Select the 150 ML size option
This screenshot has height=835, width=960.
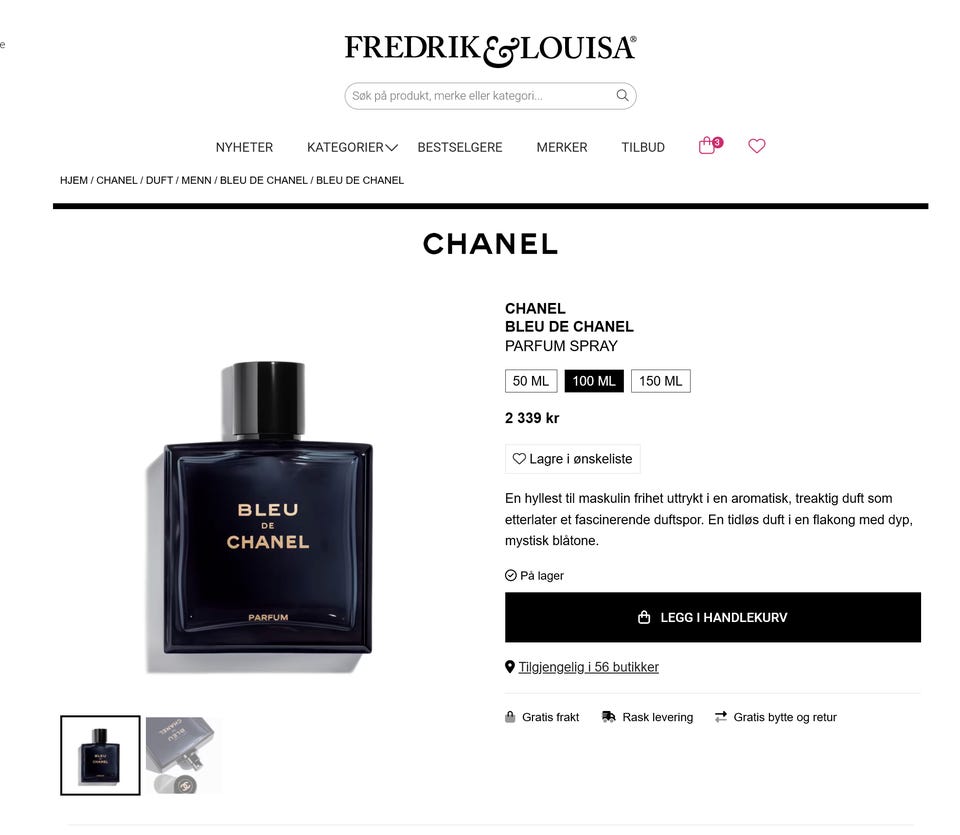661,381
